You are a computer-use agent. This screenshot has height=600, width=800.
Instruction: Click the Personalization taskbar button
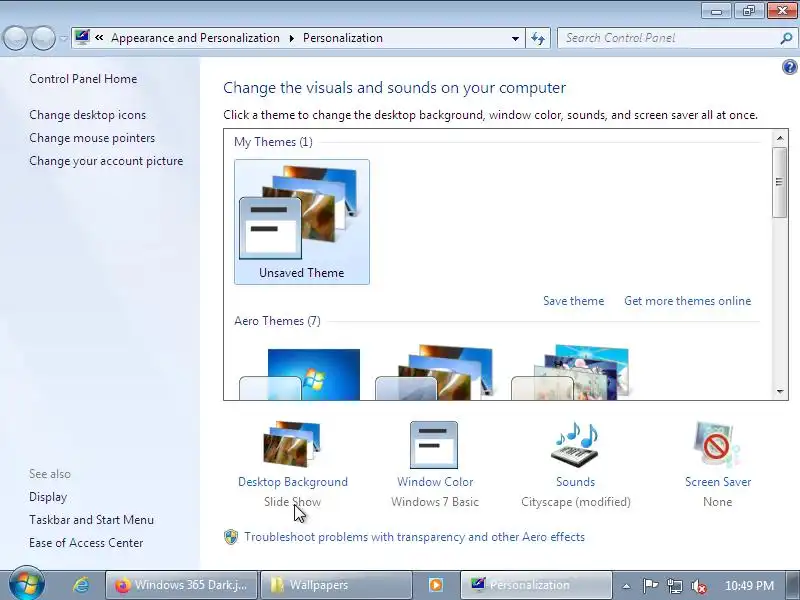[536, 585]
